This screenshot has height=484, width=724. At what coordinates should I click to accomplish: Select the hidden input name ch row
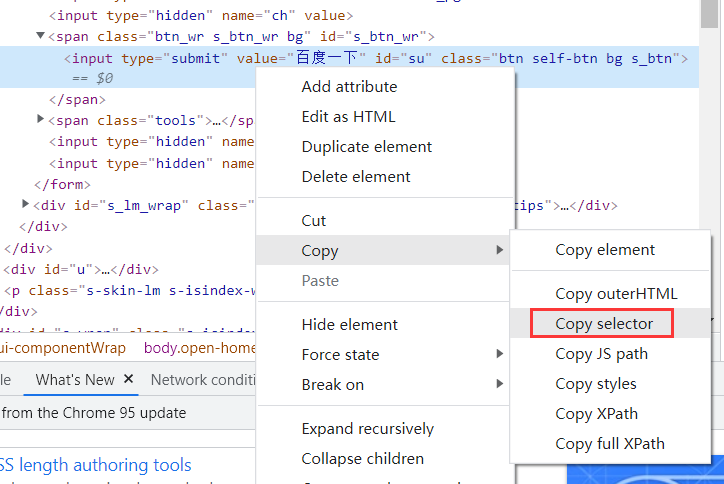click(201, 16)
